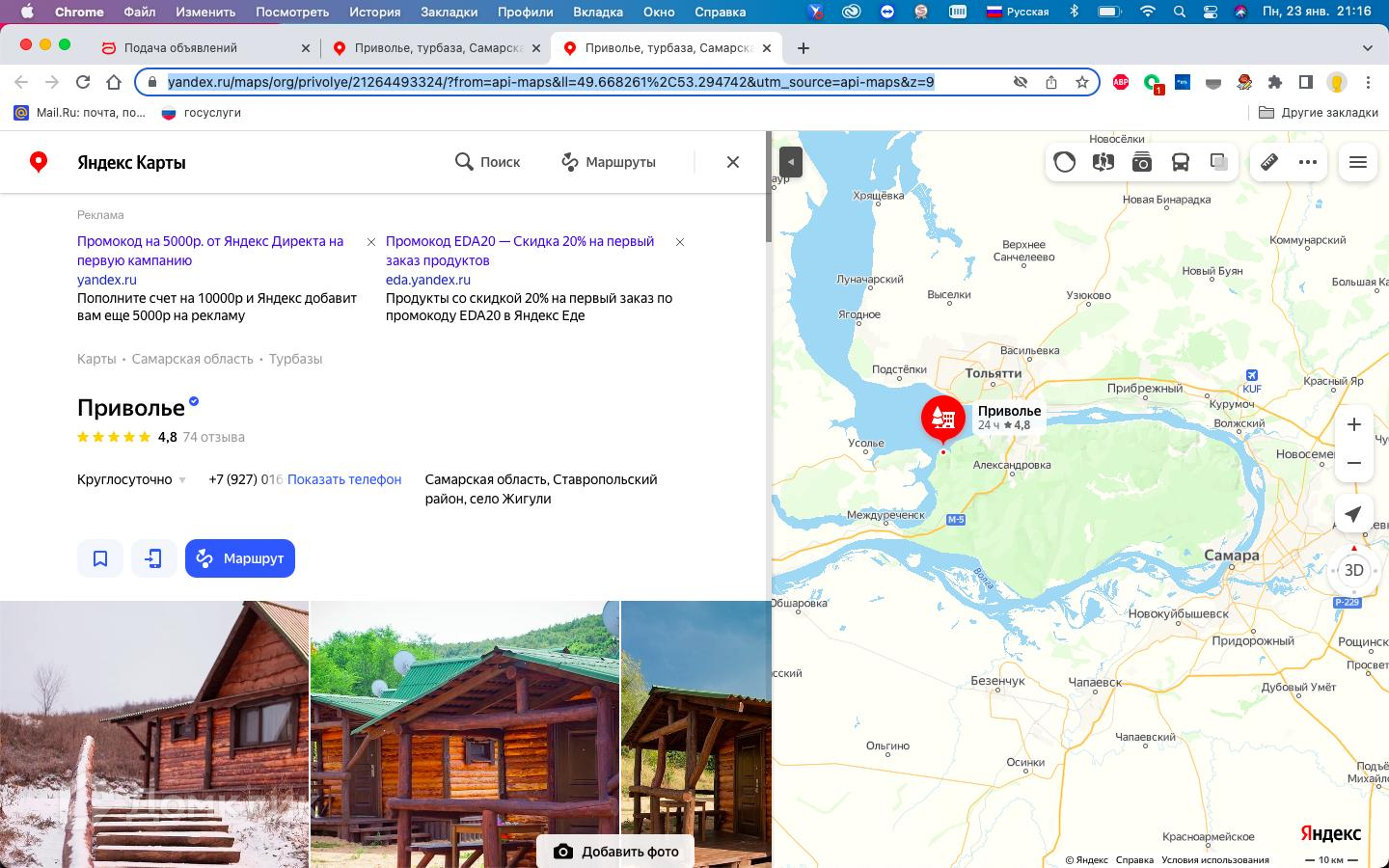1389x868 pixels.
Task: Open the snowy cabin photo thumbnail
Action: pyautogui.click(x=154, y=734)
